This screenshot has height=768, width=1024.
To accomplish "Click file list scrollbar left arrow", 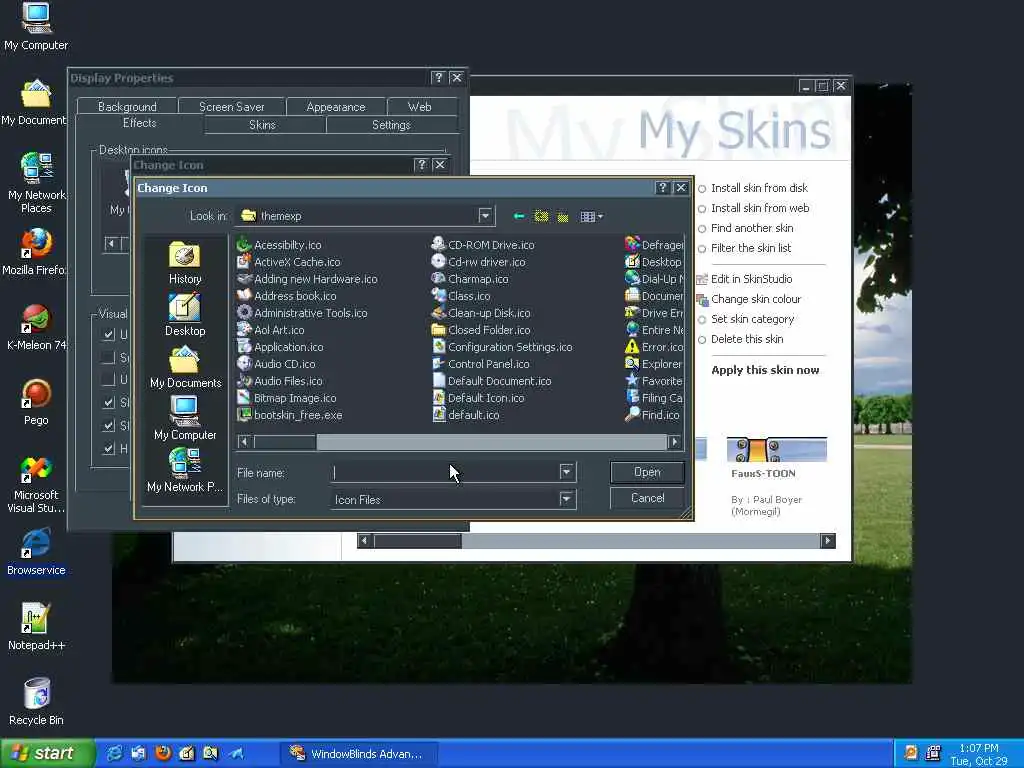I will coord(244,442).
